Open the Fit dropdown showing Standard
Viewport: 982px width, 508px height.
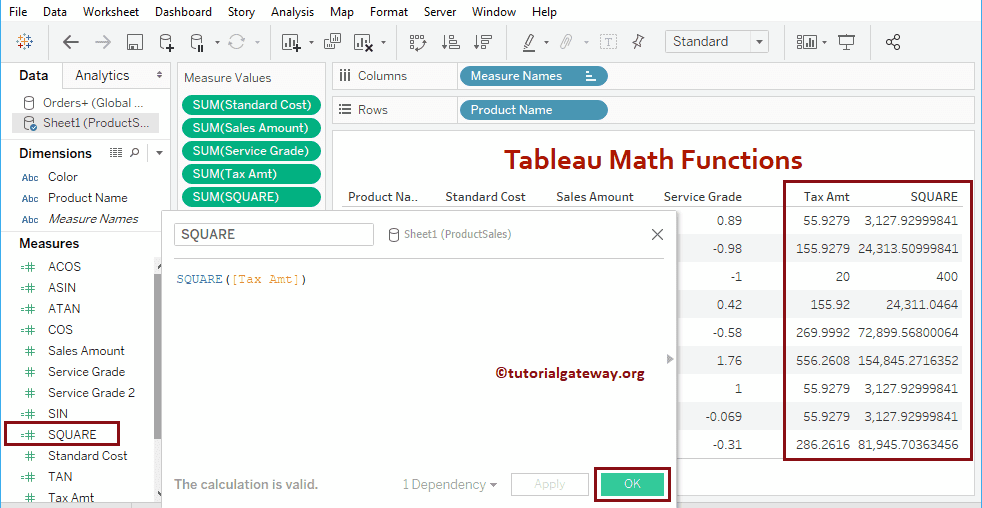tap(716, 42)
